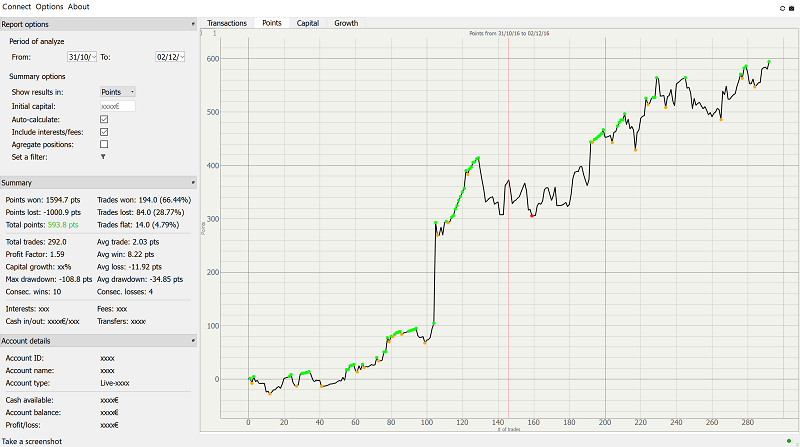
Task: Disable the Include interests/fees checkbox
Action: [x=104, y=132]
